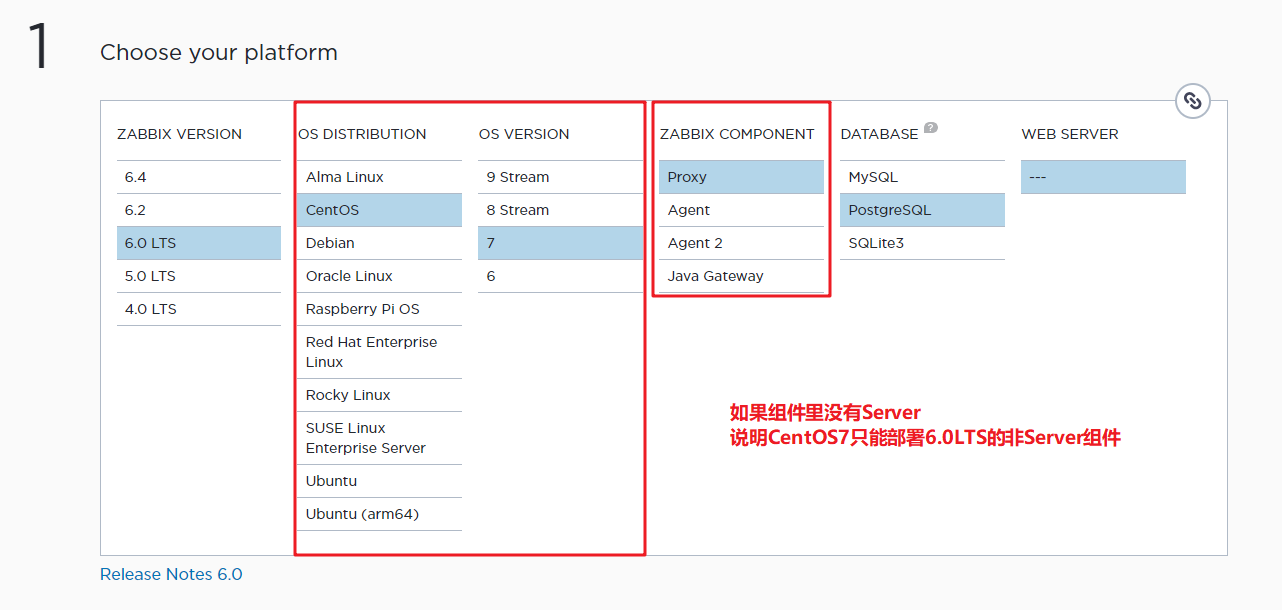Image resolution: width=1282 pixels, height=610 pixels.
Task: Click the OS DISTRIBUTION column header
Action: 362,134
